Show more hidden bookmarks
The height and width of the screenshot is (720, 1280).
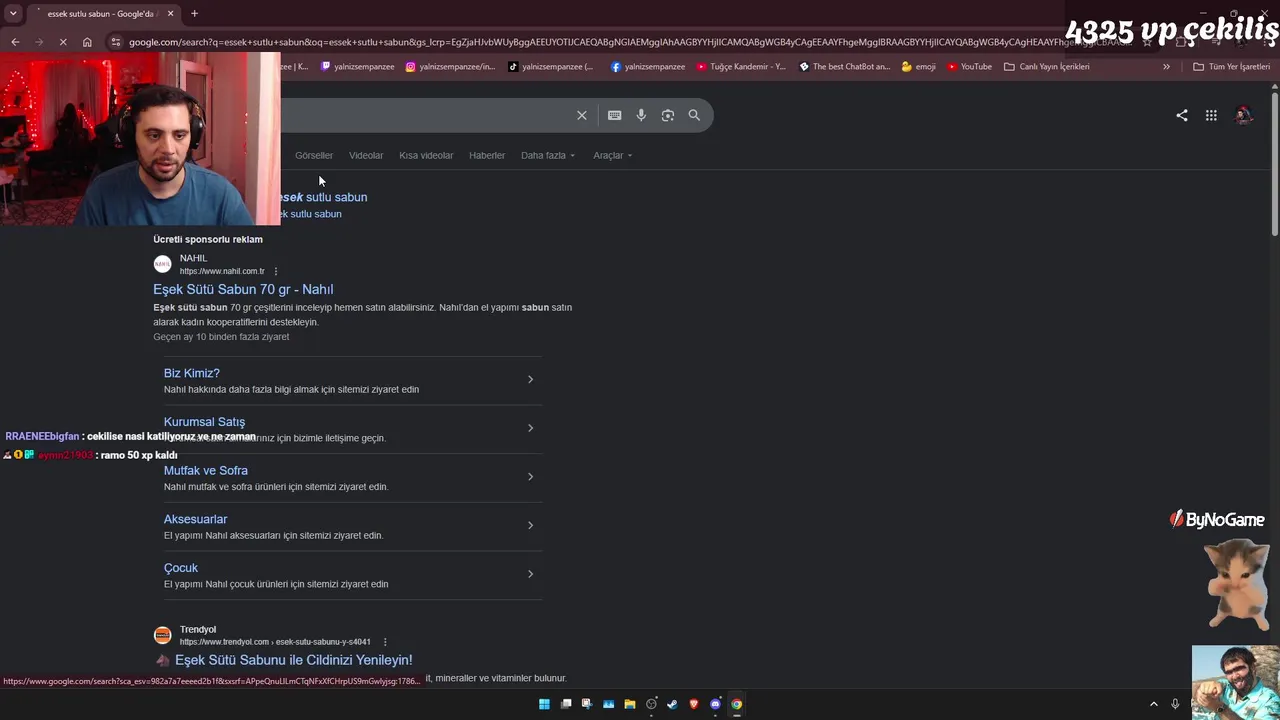click(1166, 67)
